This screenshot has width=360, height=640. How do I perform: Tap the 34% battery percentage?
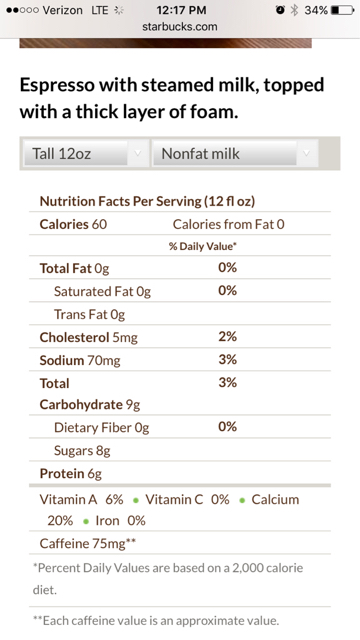point(316,10)
